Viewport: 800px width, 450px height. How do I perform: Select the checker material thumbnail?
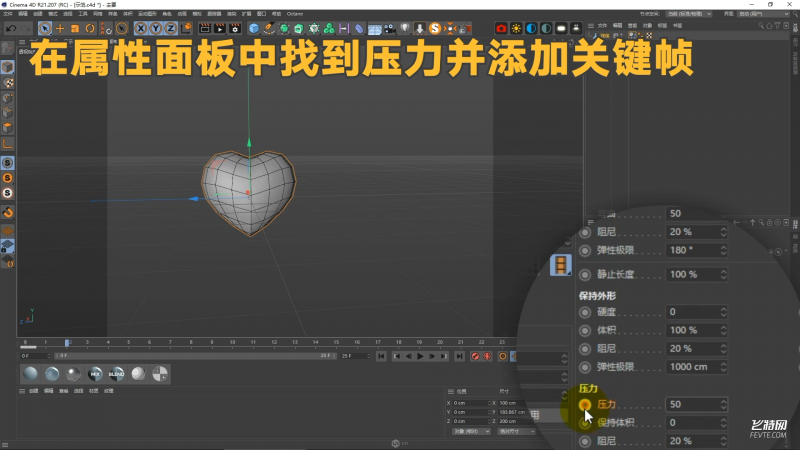pos(160,374)
